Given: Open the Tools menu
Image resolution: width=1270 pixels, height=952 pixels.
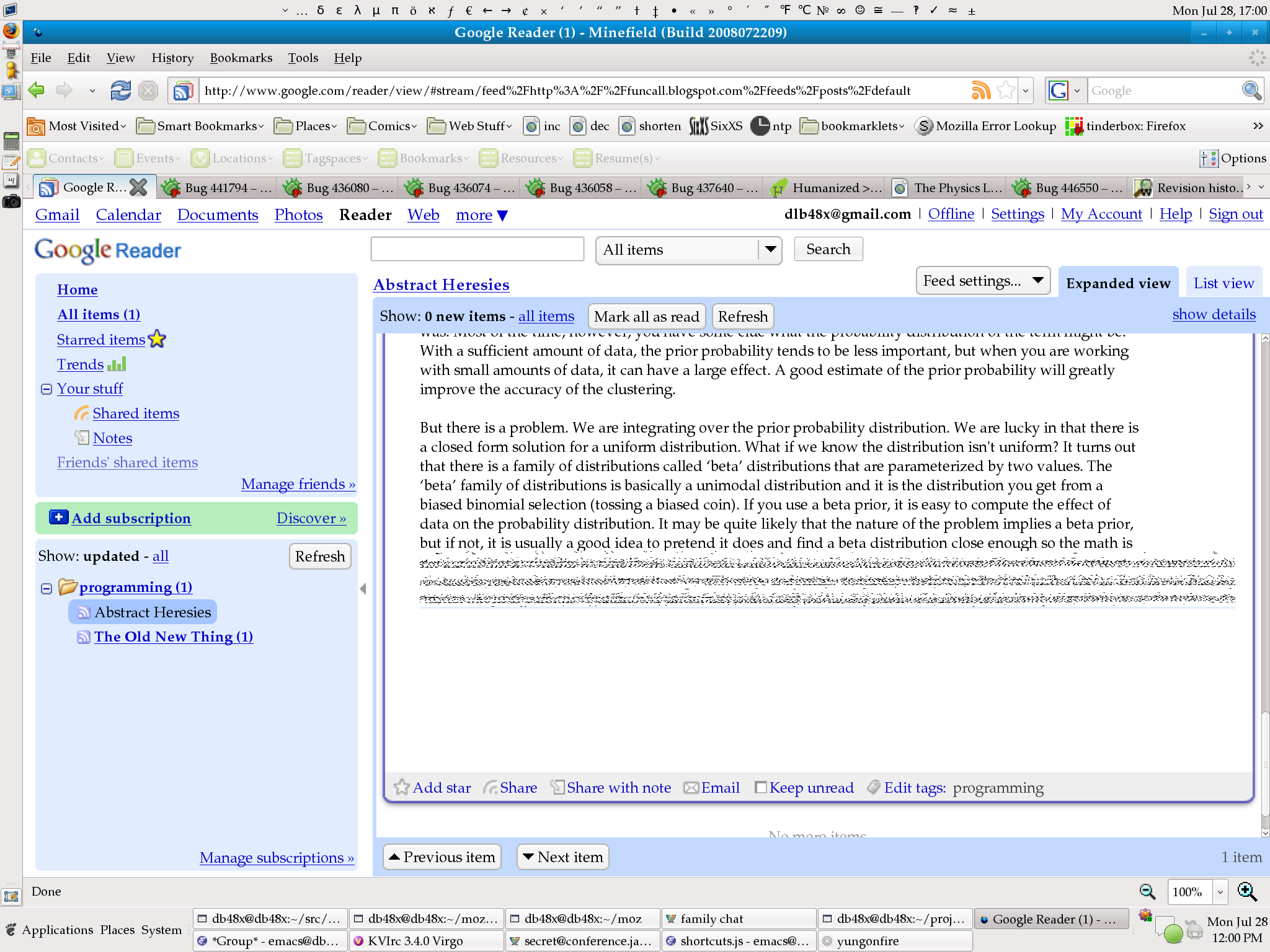Looking at the screenshot, I should 303,58.
